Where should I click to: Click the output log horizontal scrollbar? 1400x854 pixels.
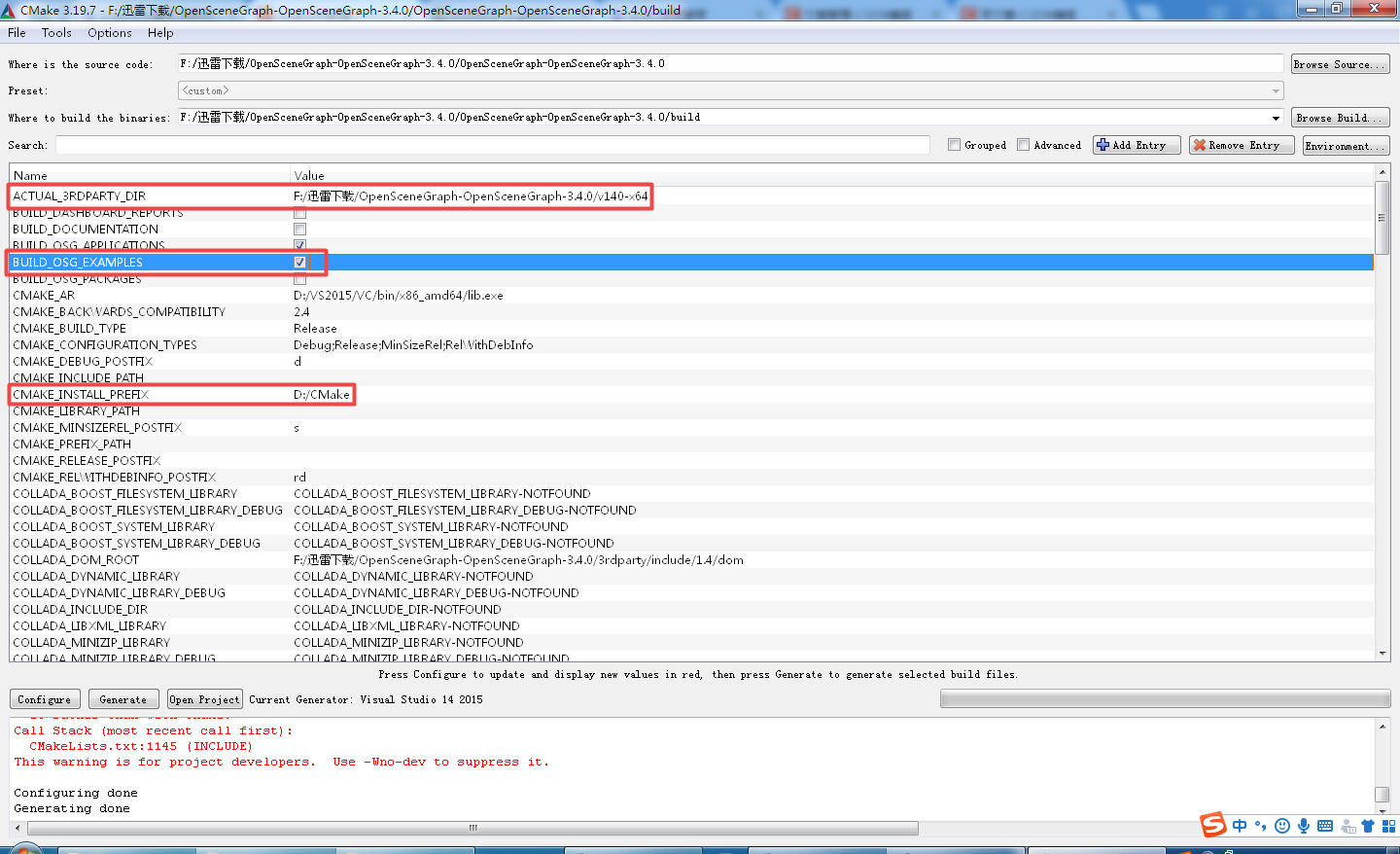[473, 829]
